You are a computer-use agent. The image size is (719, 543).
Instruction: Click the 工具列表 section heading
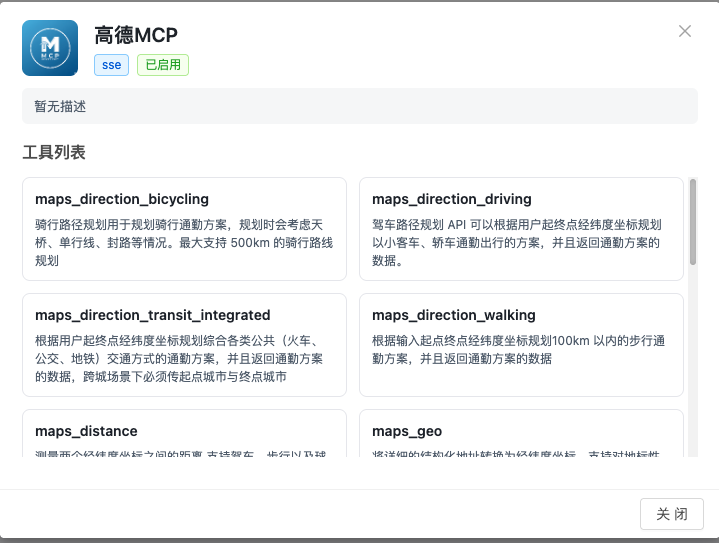(54, 152)
